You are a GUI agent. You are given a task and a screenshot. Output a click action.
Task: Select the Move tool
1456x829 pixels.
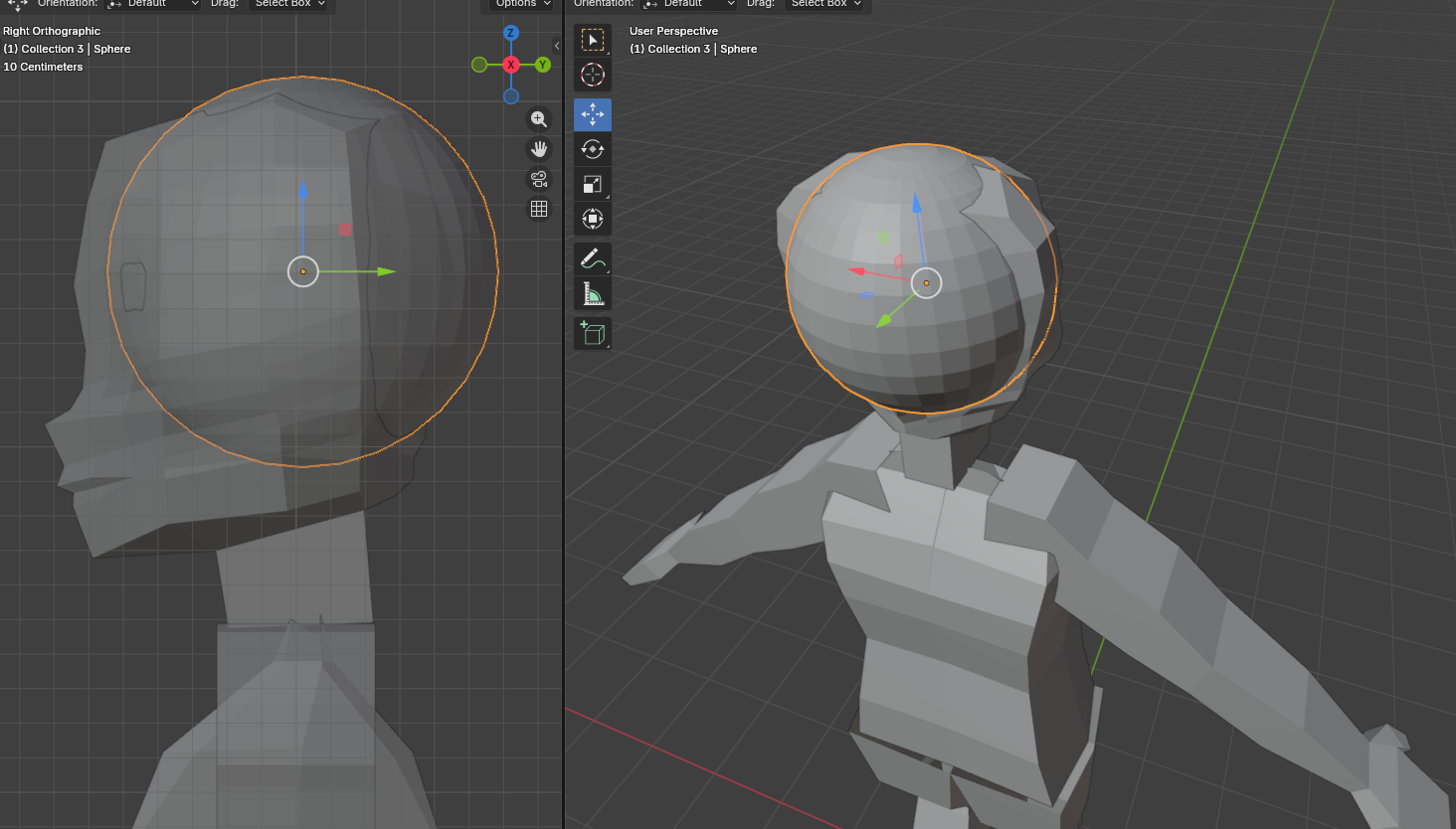pos(593,114)
